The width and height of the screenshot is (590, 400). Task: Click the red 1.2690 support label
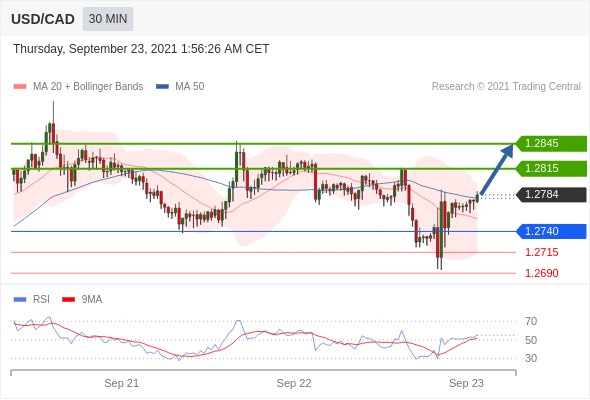541,273
